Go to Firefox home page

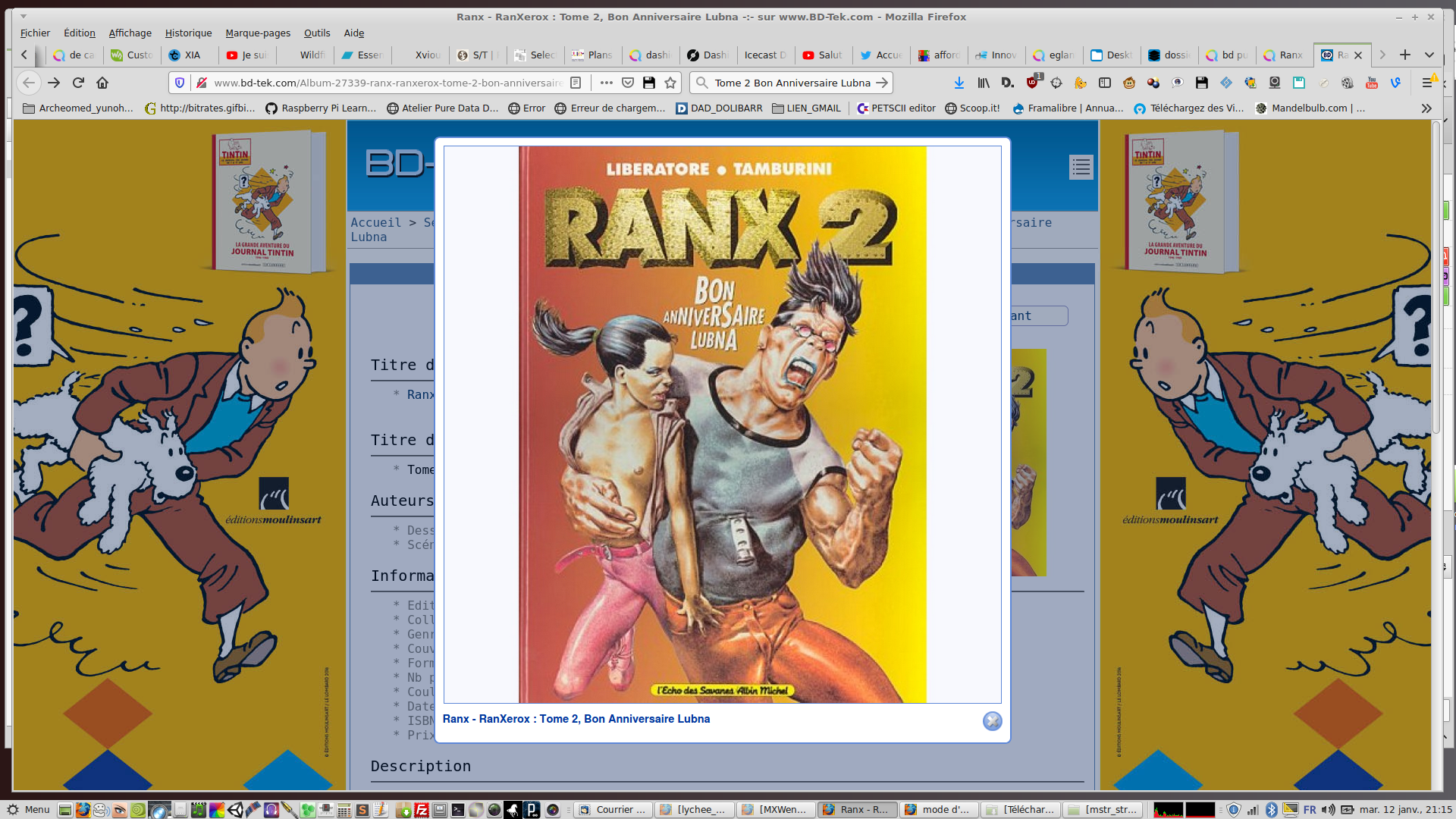coord(102,83)
